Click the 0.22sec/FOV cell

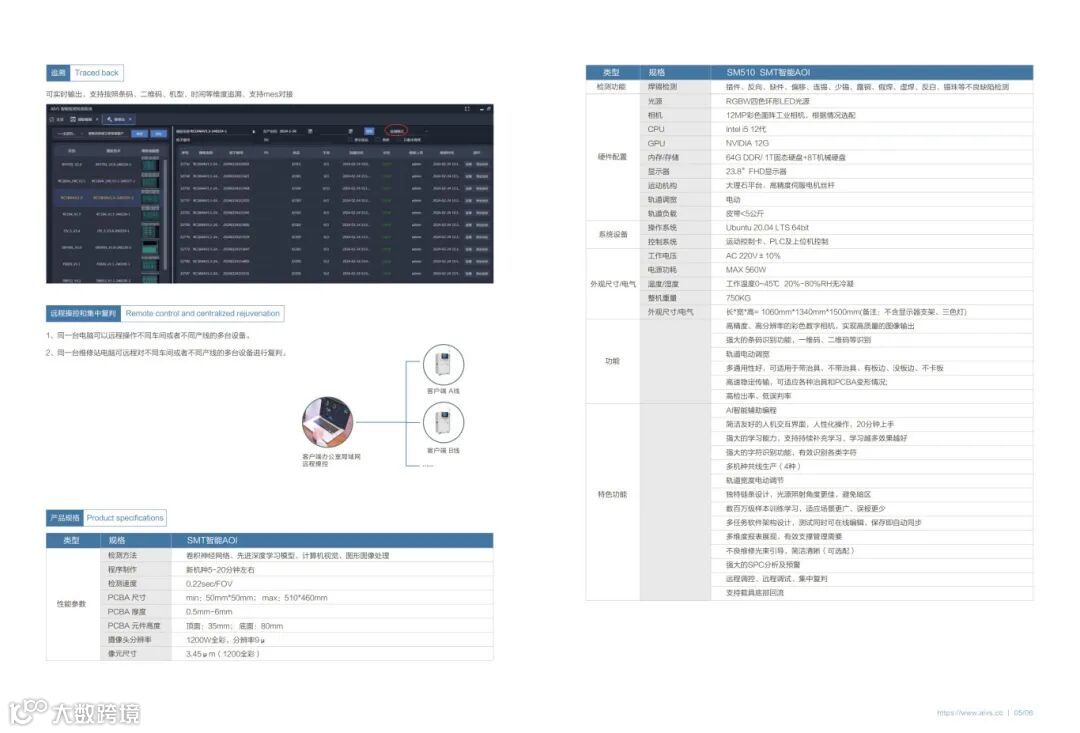332,584
